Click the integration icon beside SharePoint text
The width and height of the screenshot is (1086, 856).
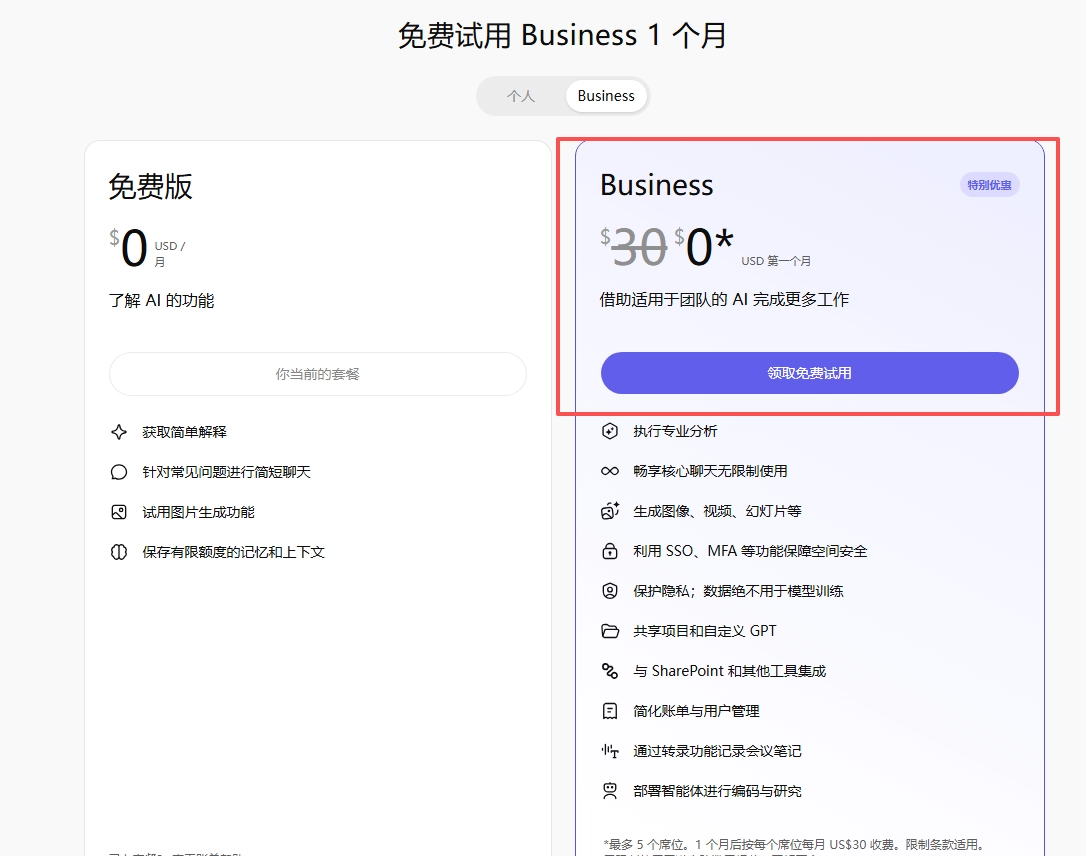610,671
